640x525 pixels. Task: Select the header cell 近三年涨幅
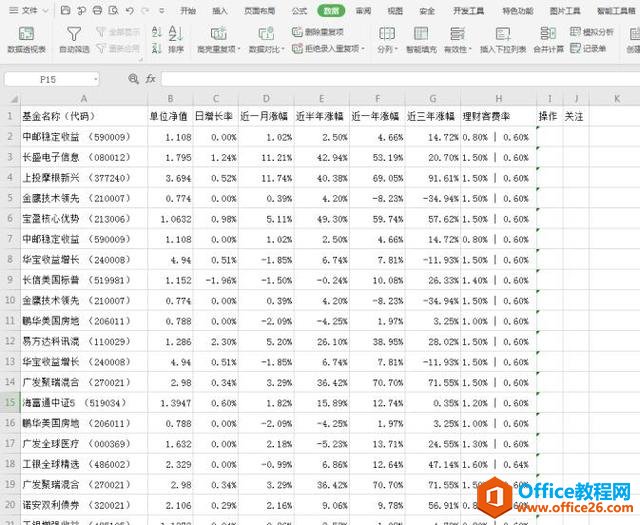click(433, 116)
